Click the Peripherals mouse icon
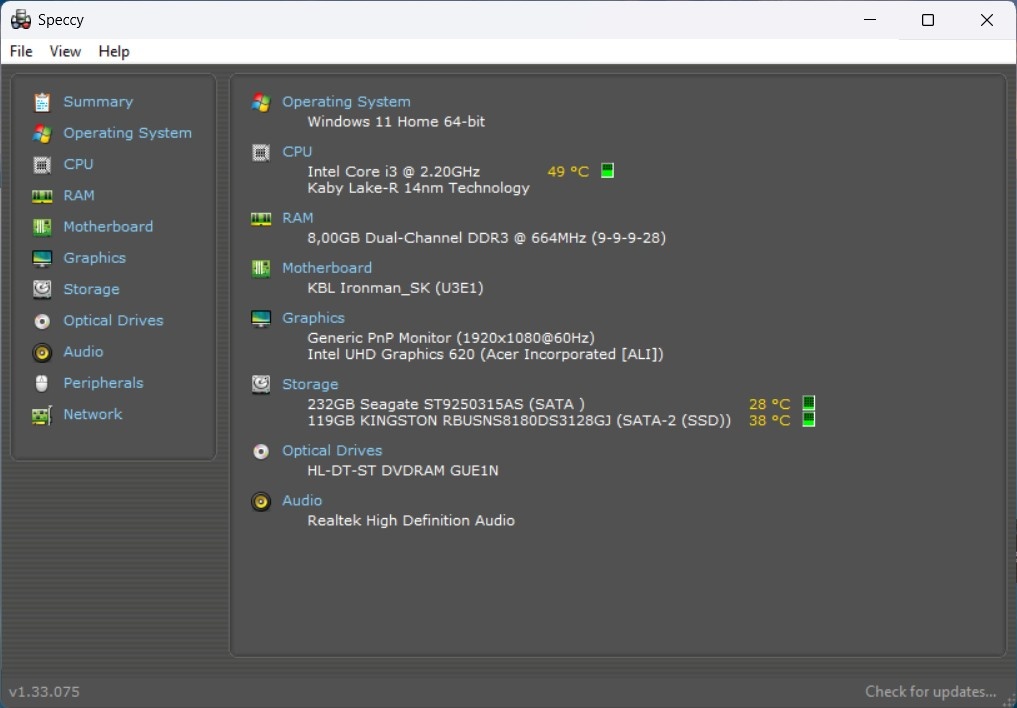Screen dimensions: 1017x708 point(41,382)
